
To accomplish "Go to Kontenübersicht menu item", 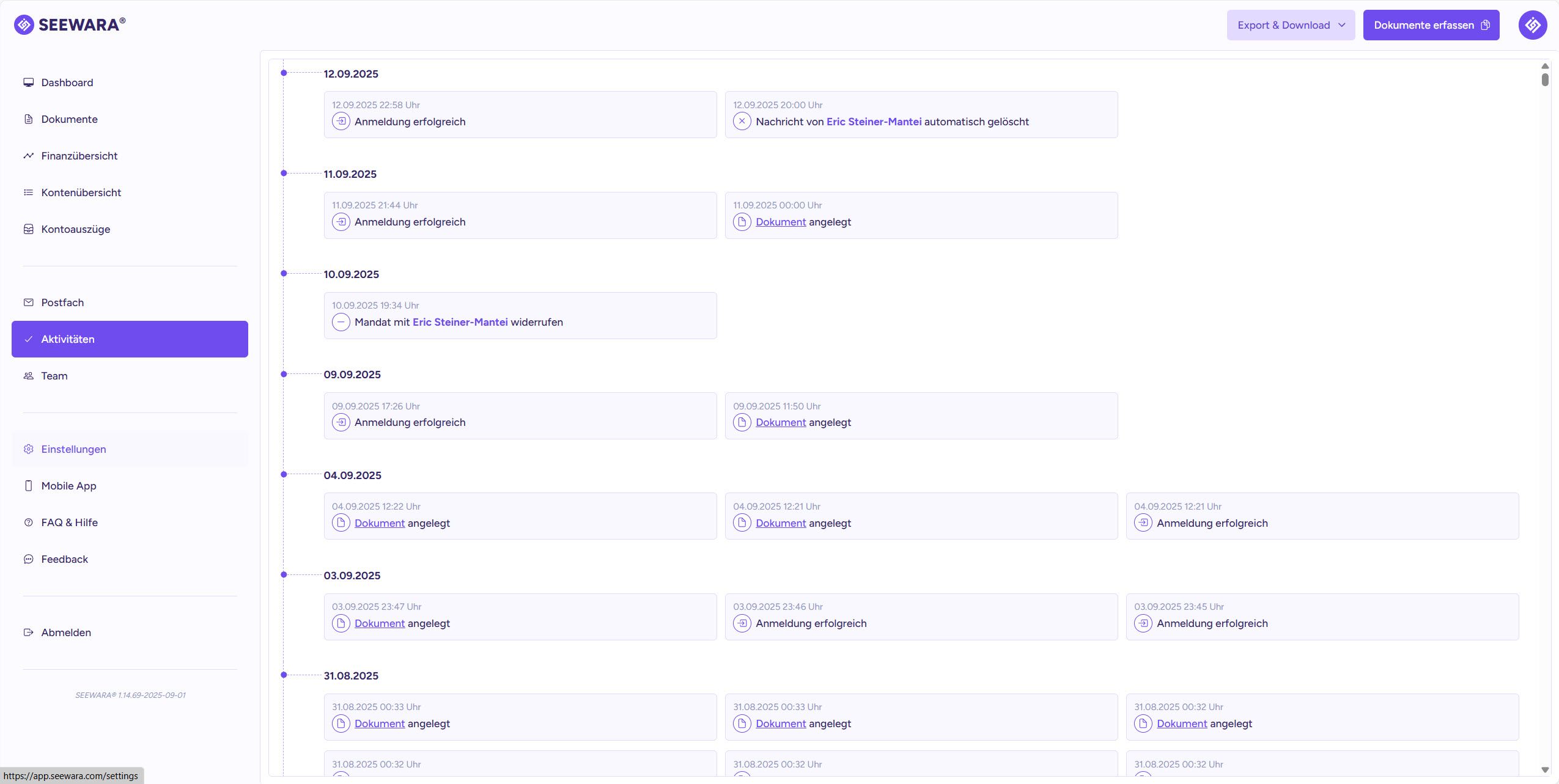I will pyautogui.click(x=81, y=192).
